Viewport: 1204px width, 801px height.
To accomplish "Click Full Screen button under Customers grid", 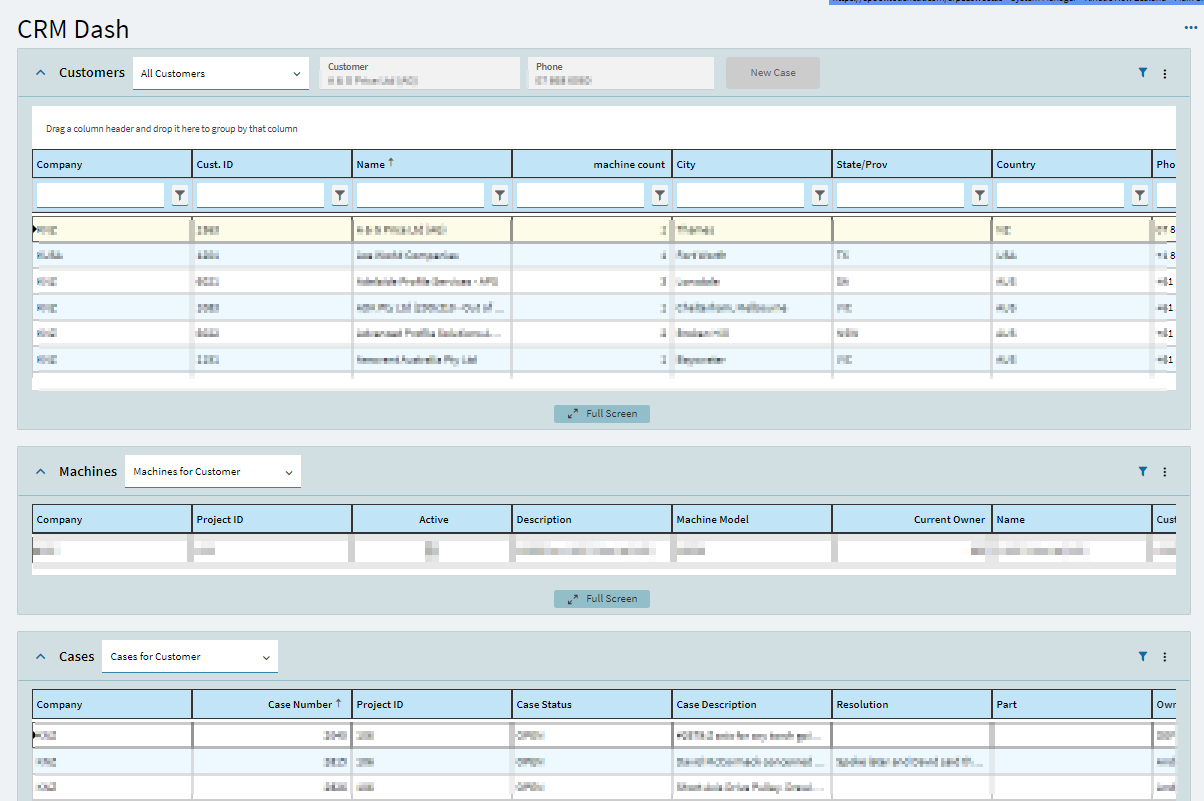I will 602,414.
